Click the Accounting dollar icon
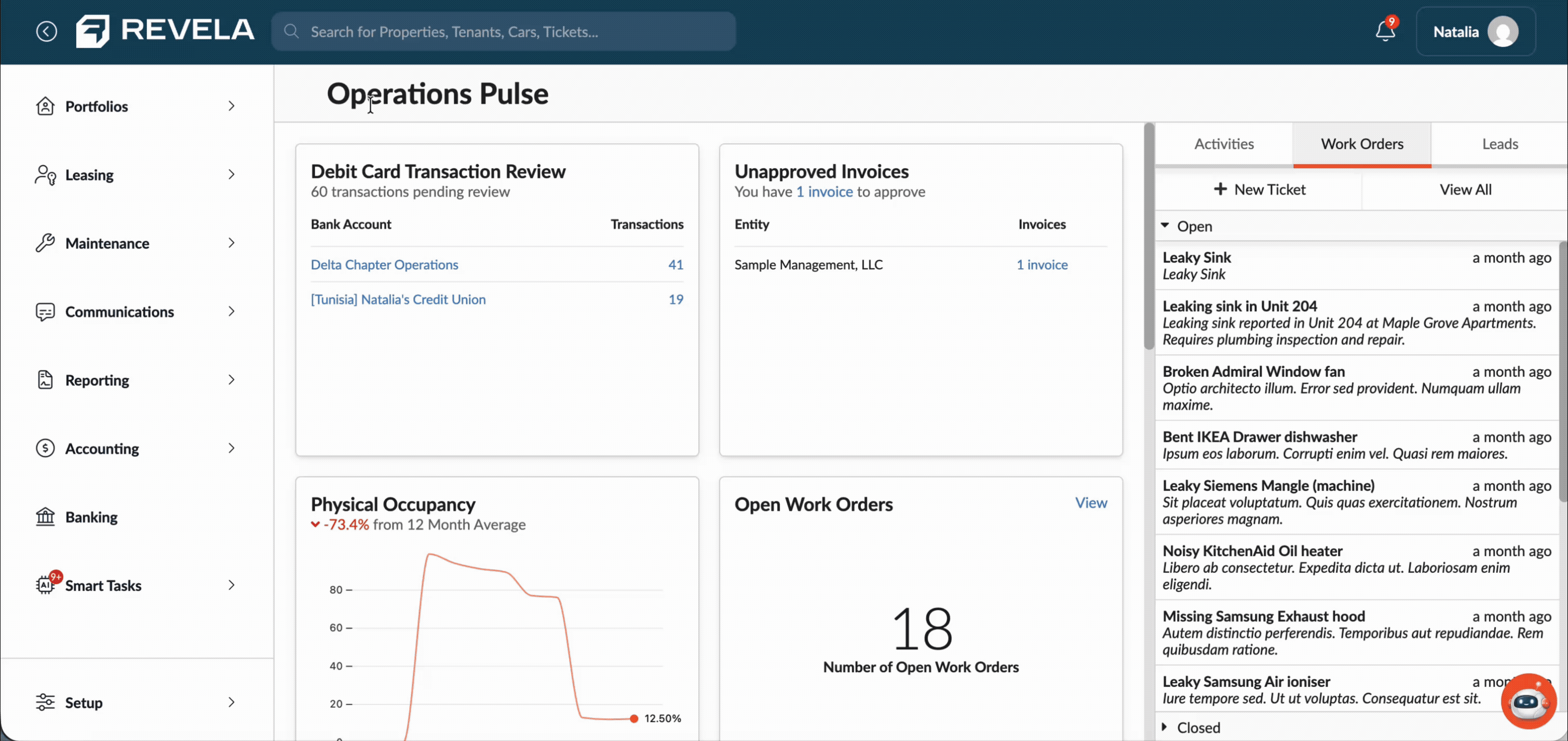This screenshot has height=741, width=1568. 45,448
